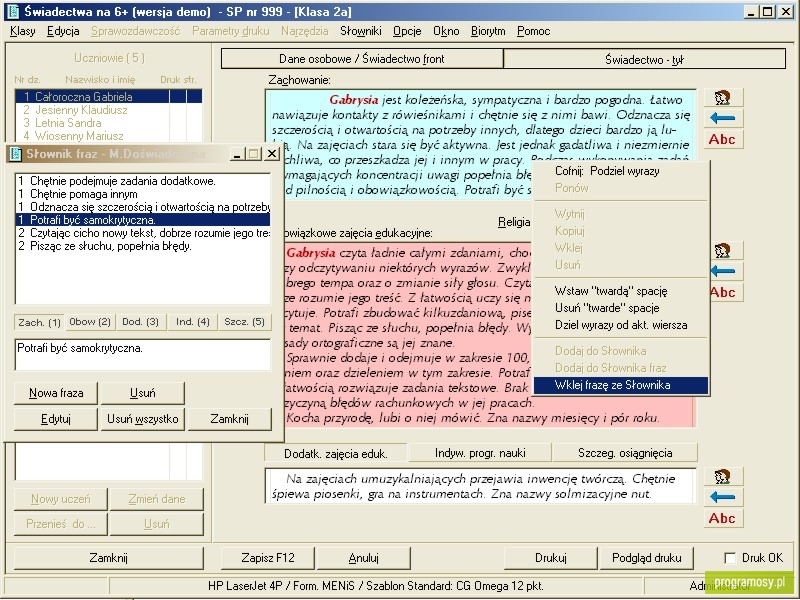Click the main window application icon
This screenshot has width=800, height=600.
(13, 11)
